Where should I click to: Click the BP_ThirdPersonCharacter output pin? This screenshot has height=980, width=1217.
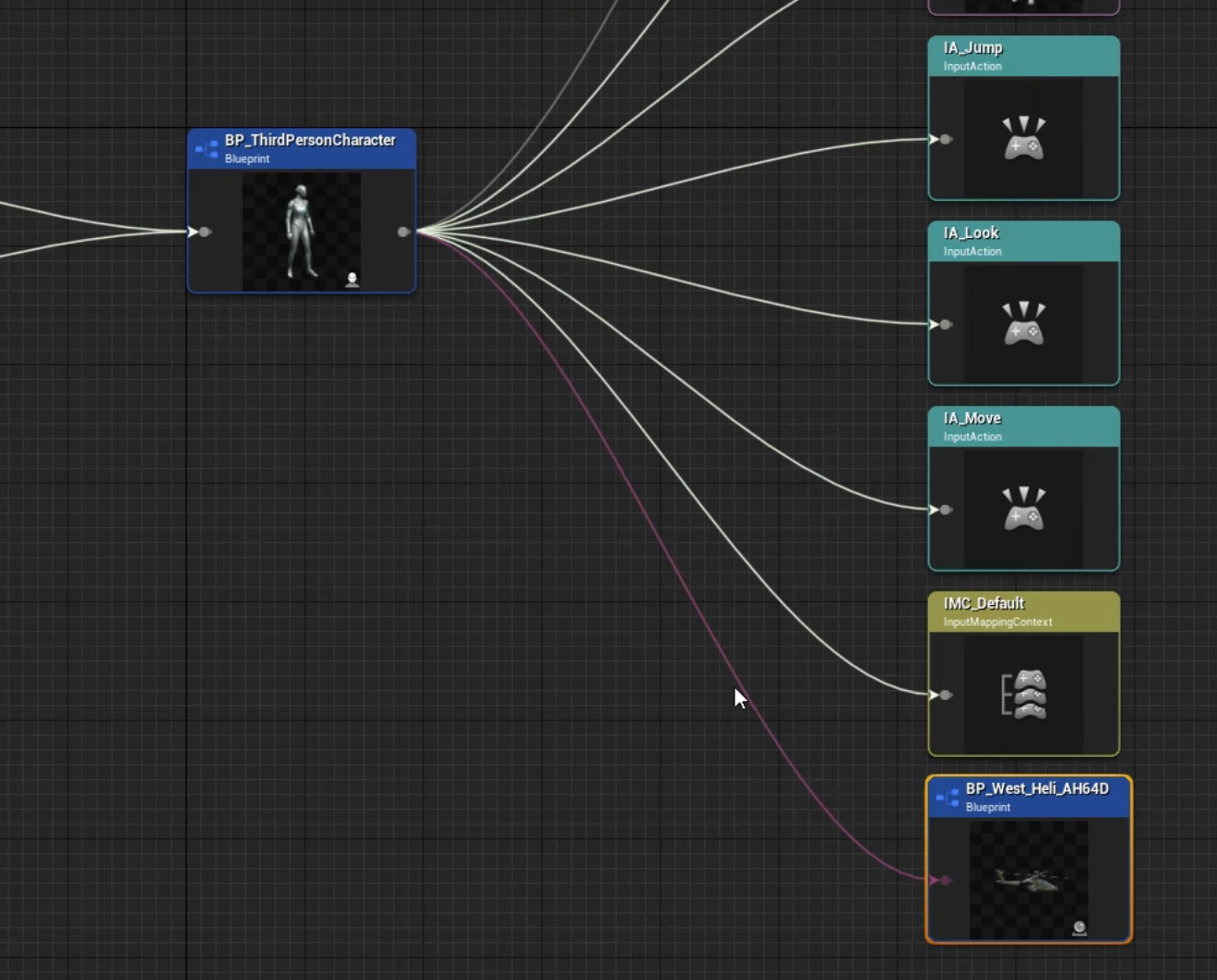[x=403, y=232]
